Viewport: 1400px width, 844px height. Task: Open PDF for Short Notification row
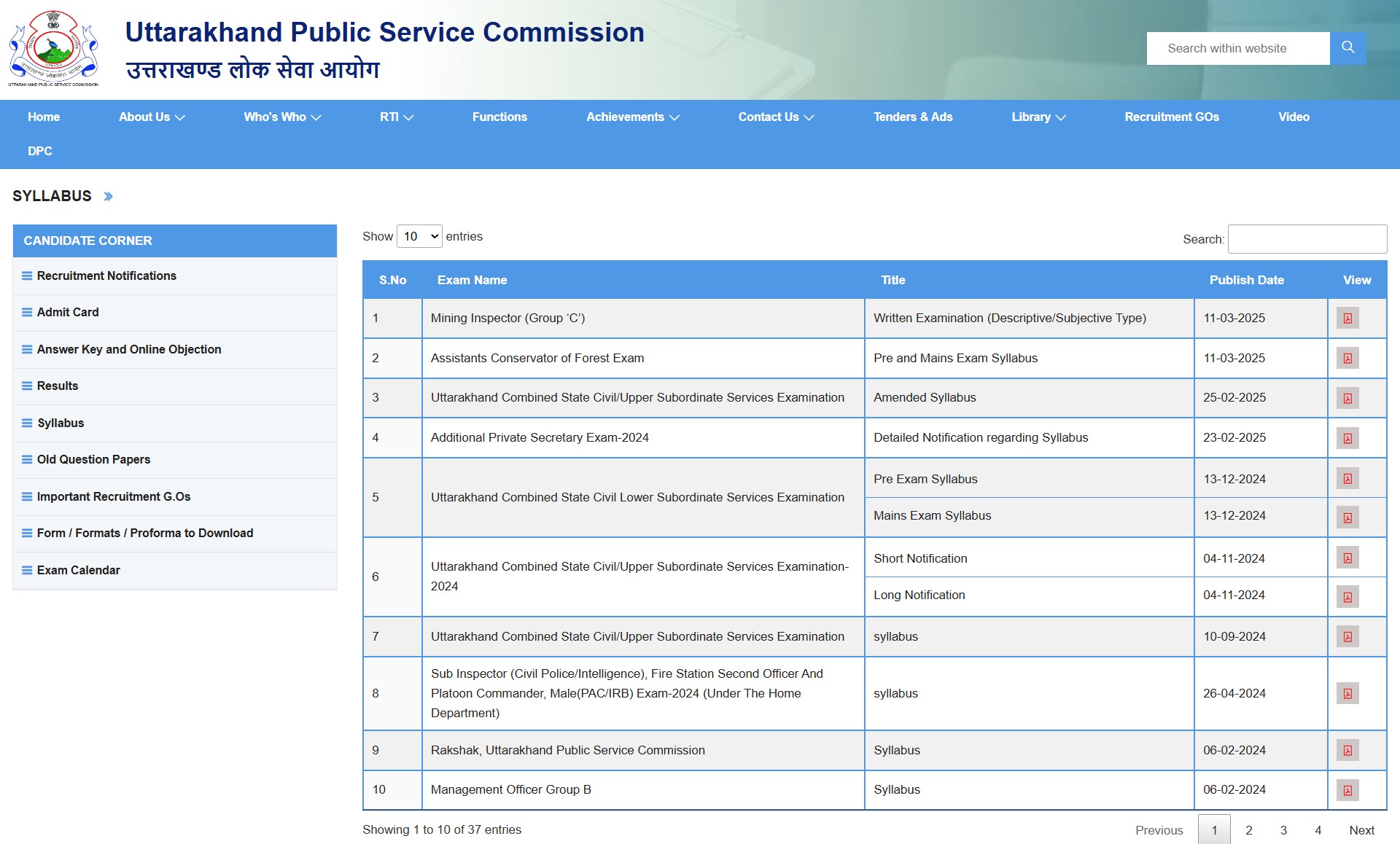coord(1347,558)
